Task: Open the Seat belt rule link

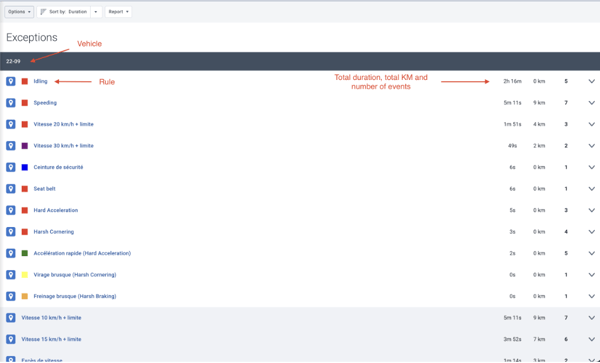Action: coord(44,189)
